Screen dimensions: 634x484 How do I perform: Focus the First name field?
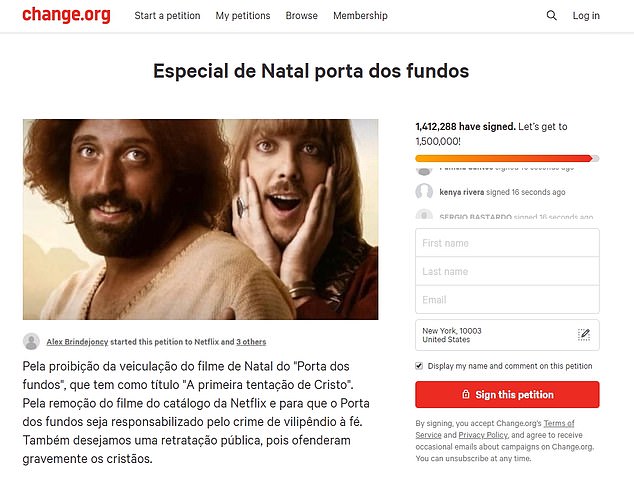point(507,243)
